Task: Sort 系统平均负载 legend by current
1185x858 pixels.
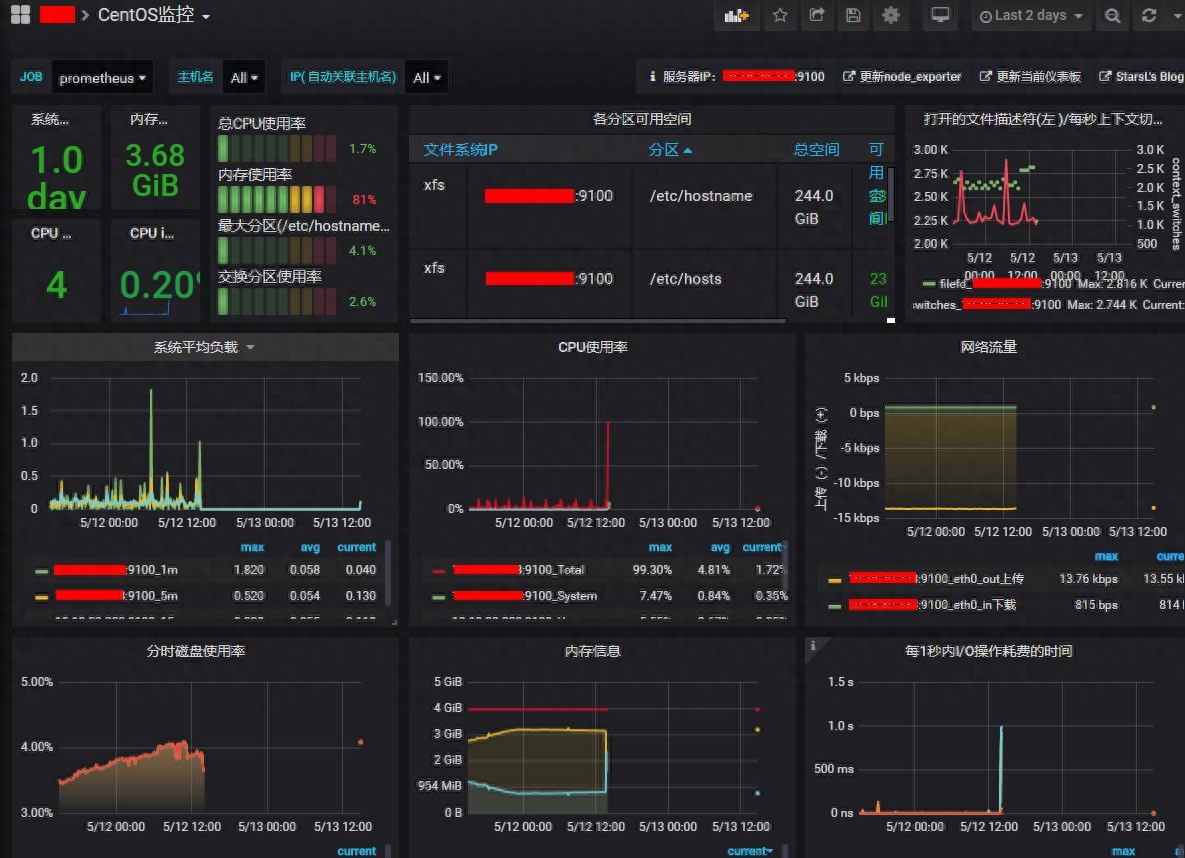Action: click(356, 547)
